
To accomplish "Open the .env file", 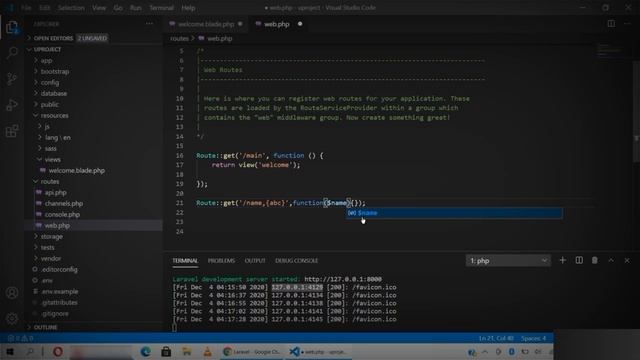I will pyautogui.click(x=47, y=280).
